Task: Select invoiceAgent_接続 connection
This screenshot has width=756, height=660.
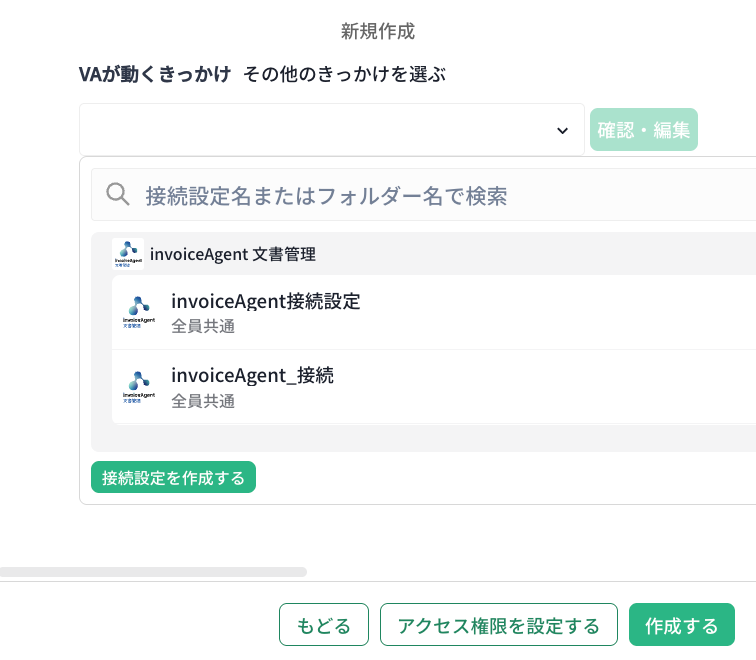Action: pyautogui.click(x=434, y=387)
